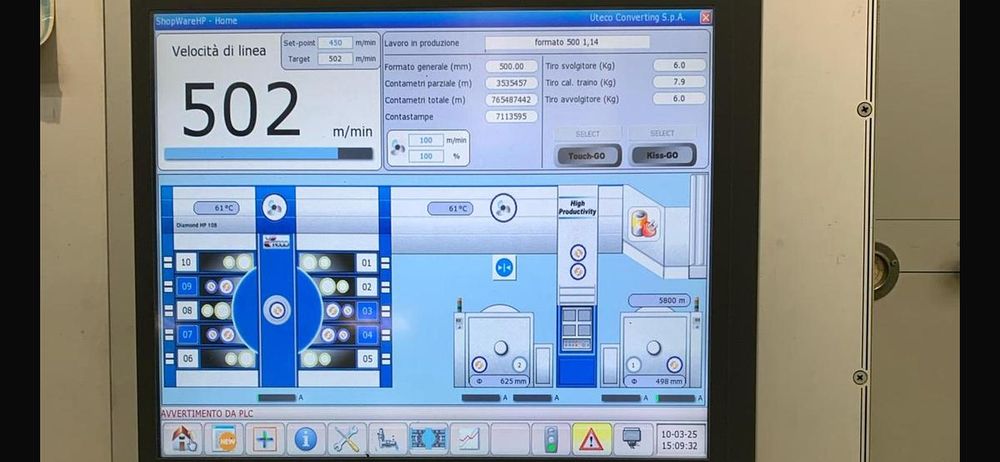Viewport: 1000px width, 462px height.
Task: Click the dryer fan icon beside High Productivity
Action: pyautogui.click(x=504, y=208)
